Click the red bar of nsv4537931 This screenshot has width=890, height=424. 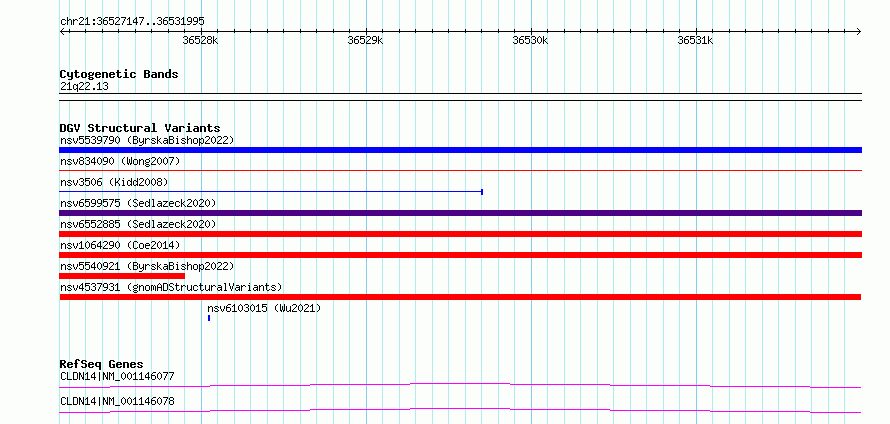tap(460, 297)
